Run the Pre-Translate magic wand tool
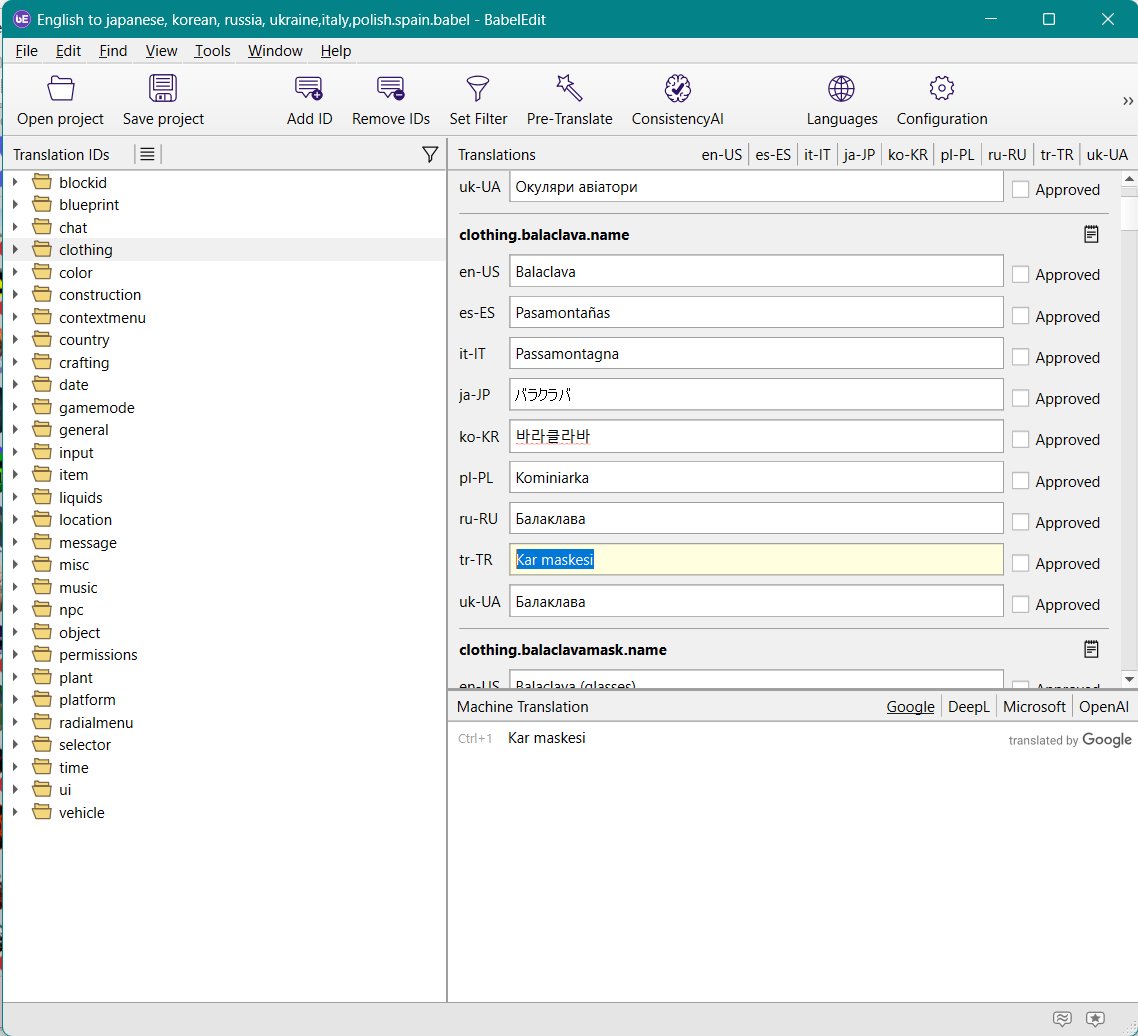This screenshot has width=1138, height=1036. (x=569, y=89)
